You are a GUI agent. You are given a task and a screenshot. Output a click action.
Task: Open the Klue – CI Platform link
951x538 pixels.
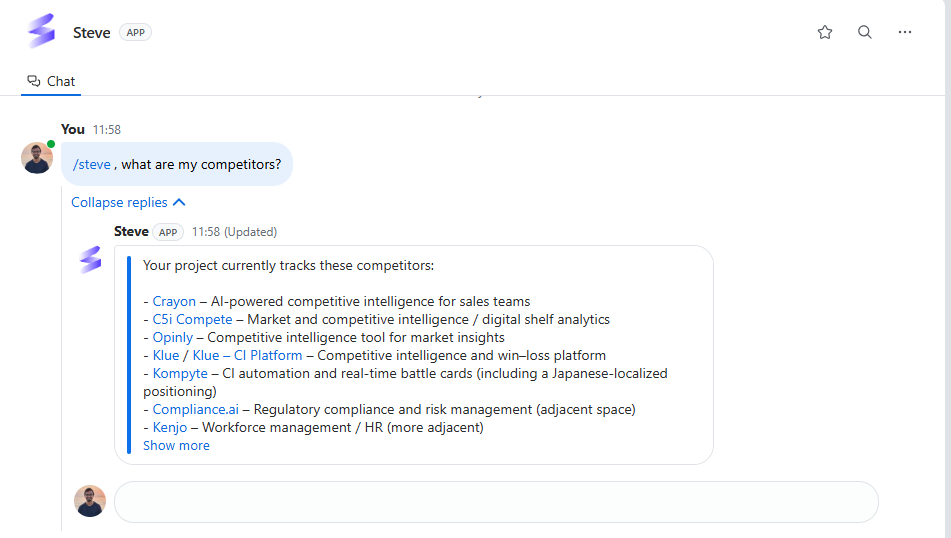[x=247, y=355]
